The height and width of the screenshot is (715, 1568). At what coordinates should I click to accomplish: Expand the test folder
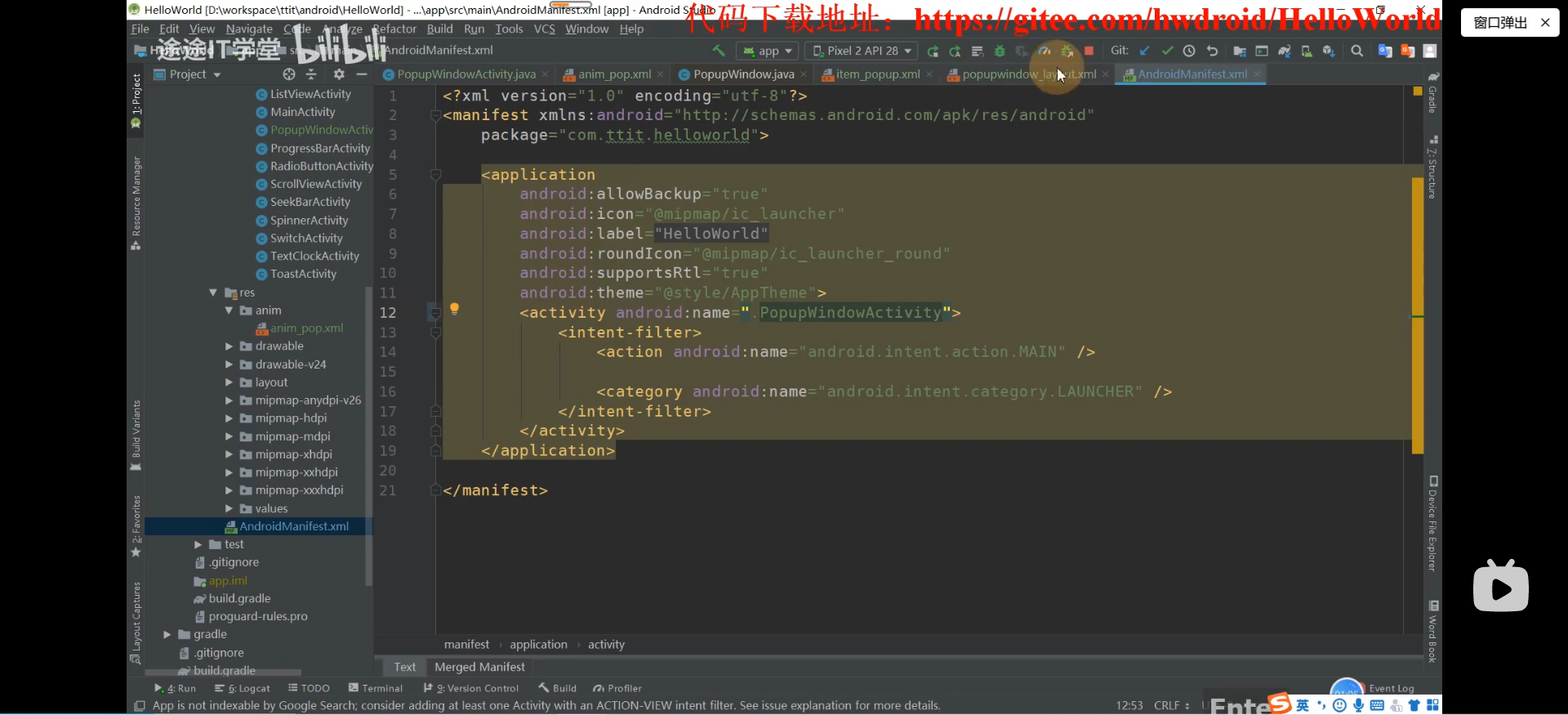[198, 544]
